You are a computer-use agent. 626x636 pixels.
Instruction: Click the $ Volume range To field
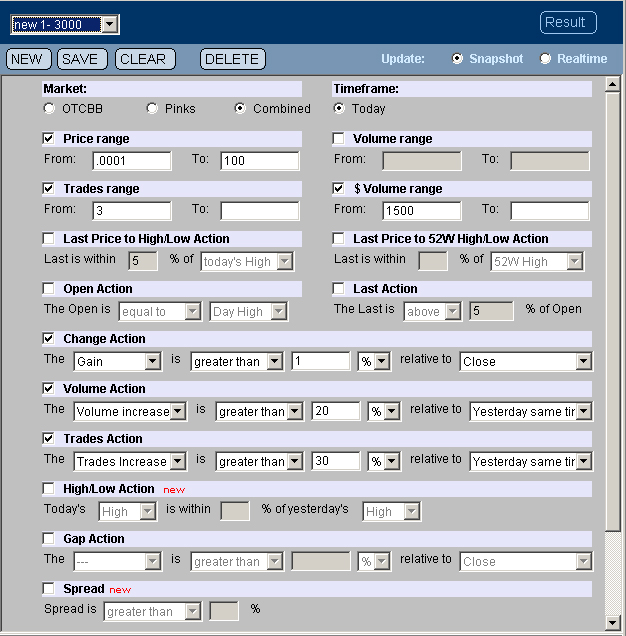click(550, 211)
